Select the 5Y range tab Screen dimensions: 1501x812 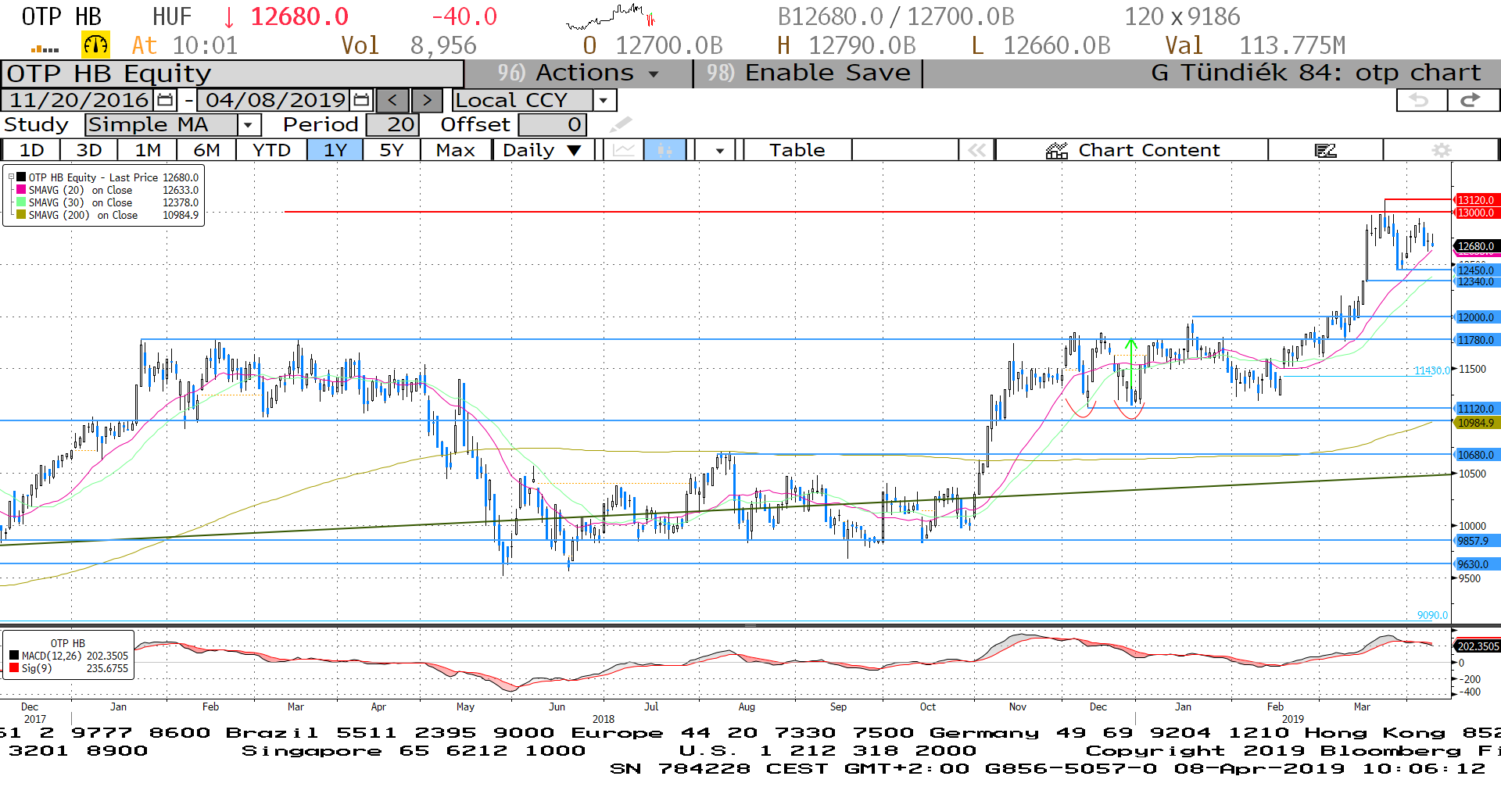392,150
